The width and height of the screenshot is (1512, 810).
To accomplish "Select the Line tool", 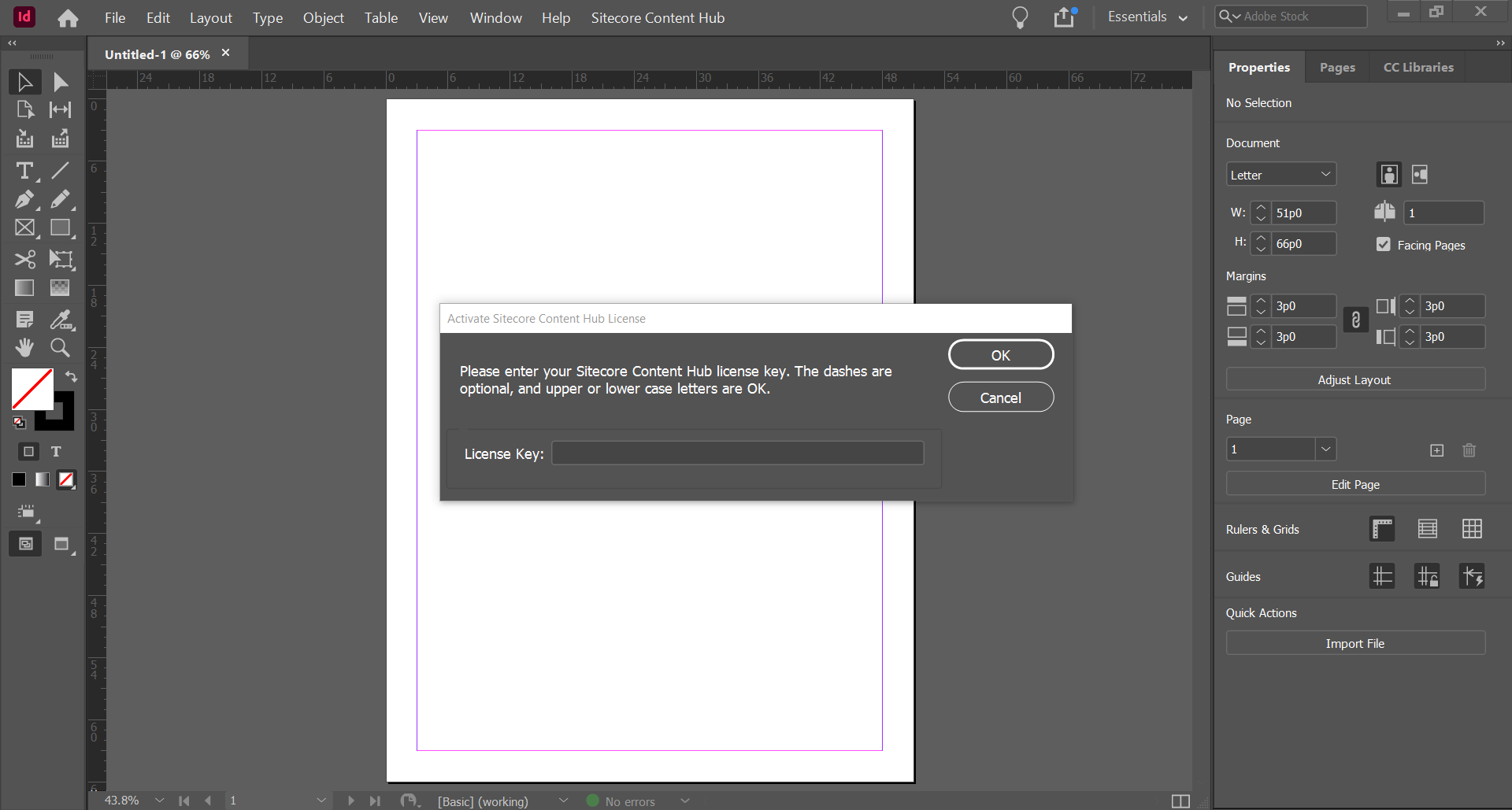I will pos(61,170).
